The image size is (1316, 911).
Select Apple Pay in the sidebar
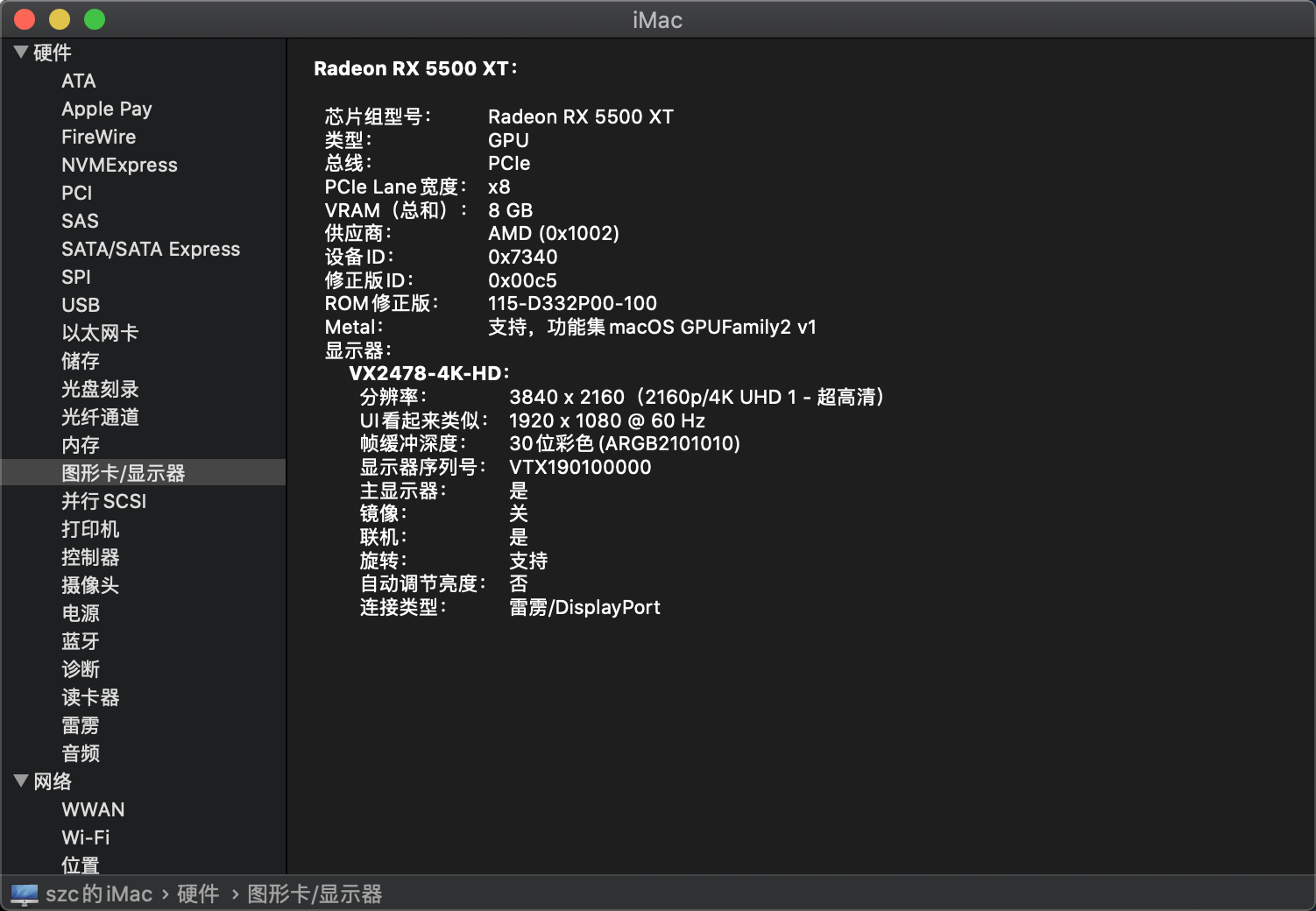(x=107, y=109)
